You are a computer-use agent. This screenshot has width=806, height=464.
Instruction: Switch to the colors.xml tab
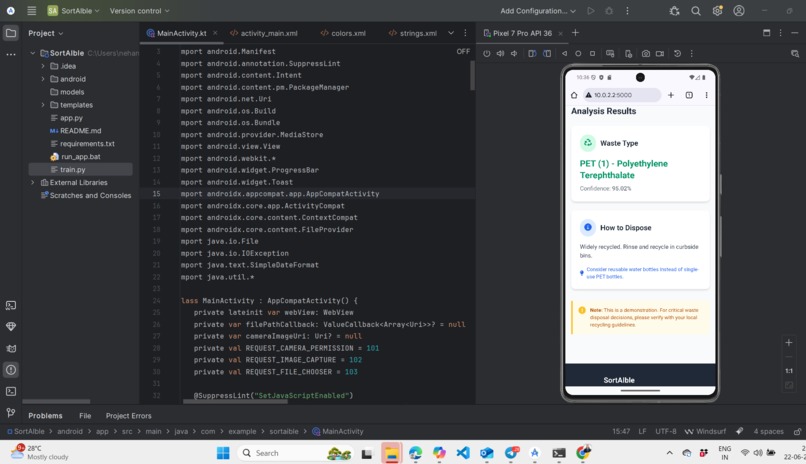click(343, 33)
